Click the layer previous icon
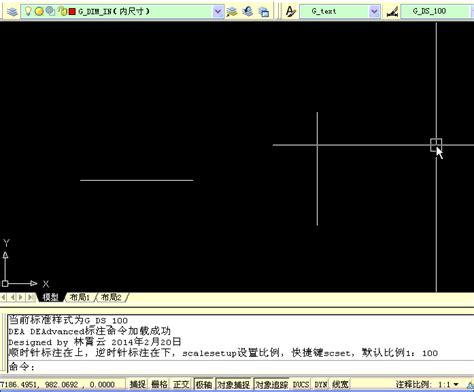 coord(248,12)
